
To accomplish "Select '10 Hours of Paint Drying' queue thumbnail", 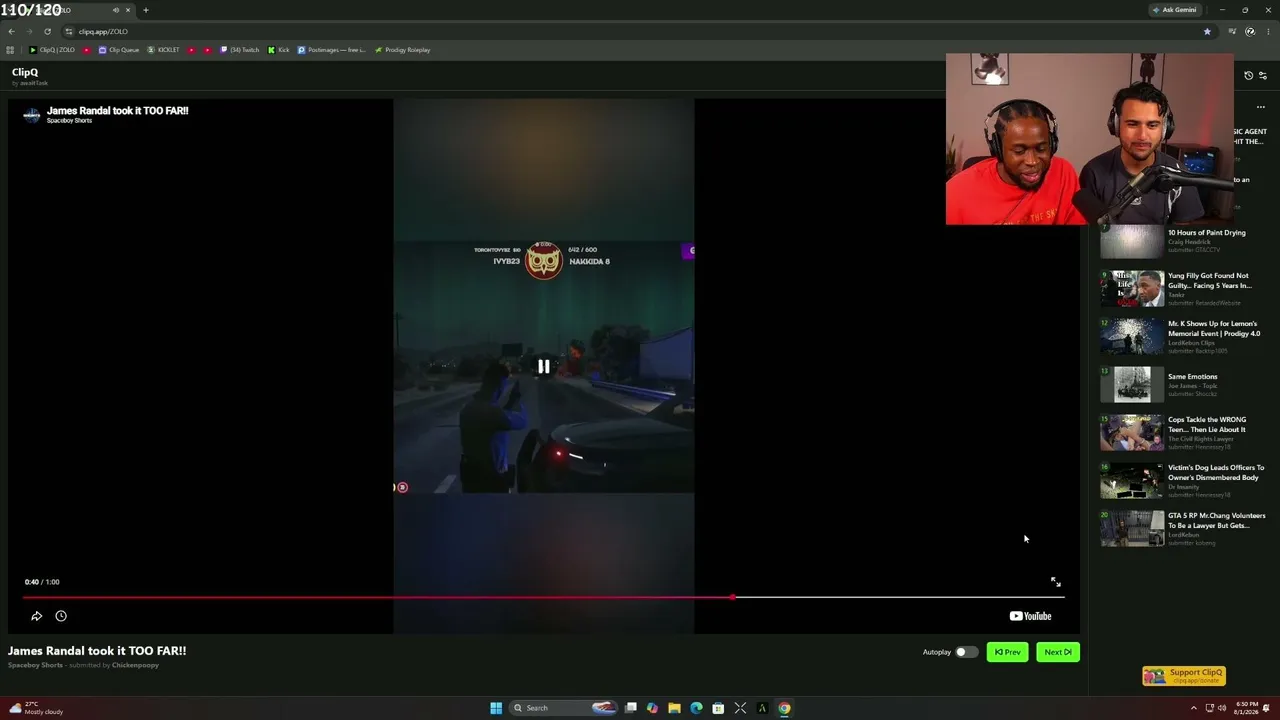I will pyautogui.click(x=1132, y=241).
